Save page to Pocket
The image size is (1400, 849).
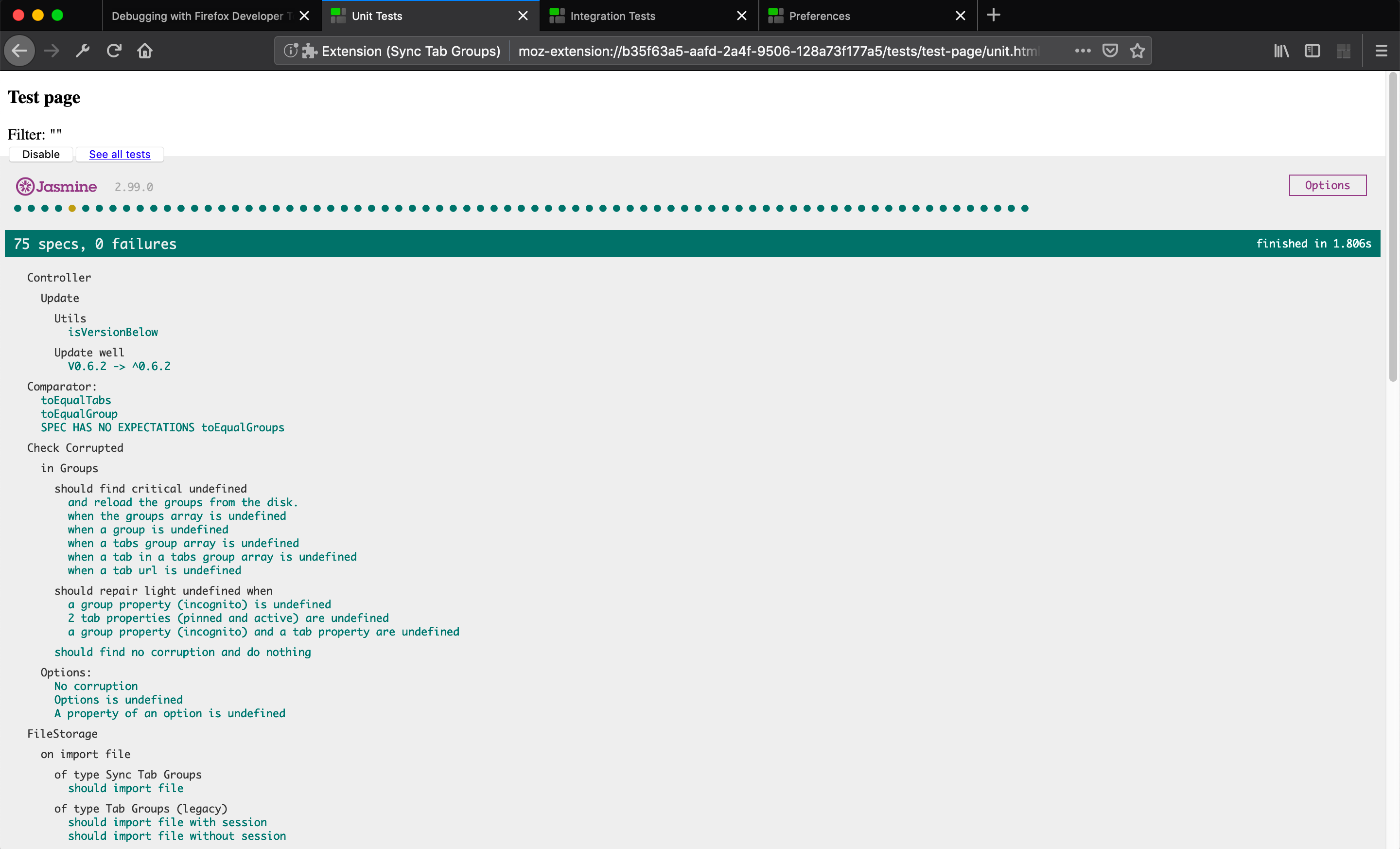tap(1110, 51)
